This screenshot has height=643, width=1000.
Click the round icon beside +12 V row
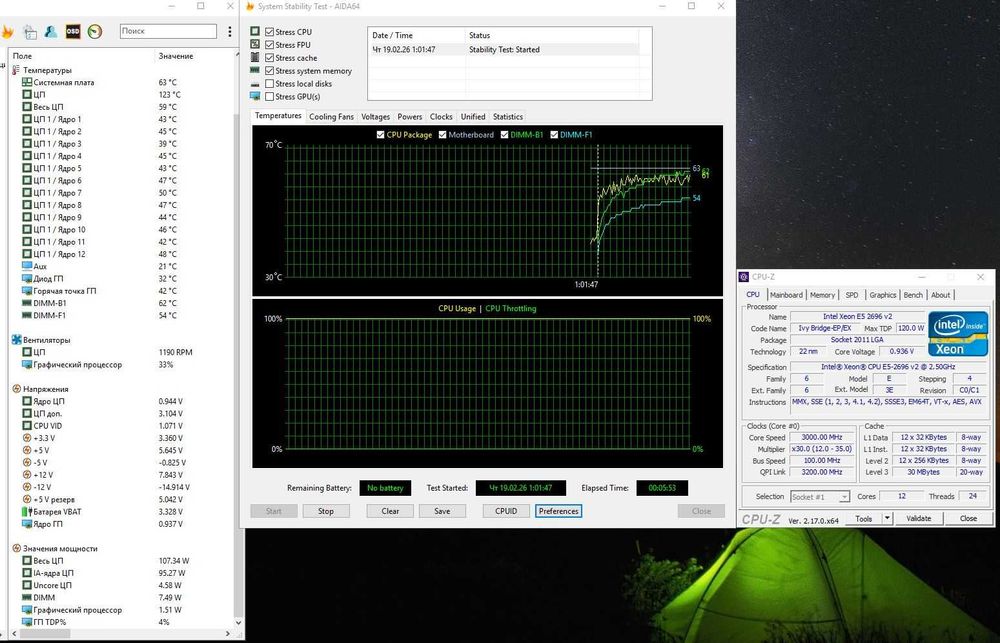click(x=27, y=475)
